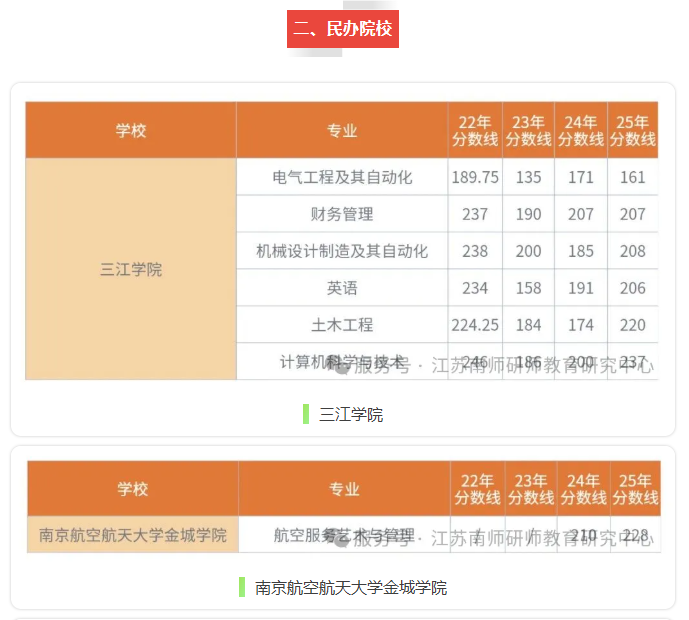Viewport: 689px width, 620px height.
Task: Click 23年 score 200 in 机械设计 row
Action: [529, 251]
